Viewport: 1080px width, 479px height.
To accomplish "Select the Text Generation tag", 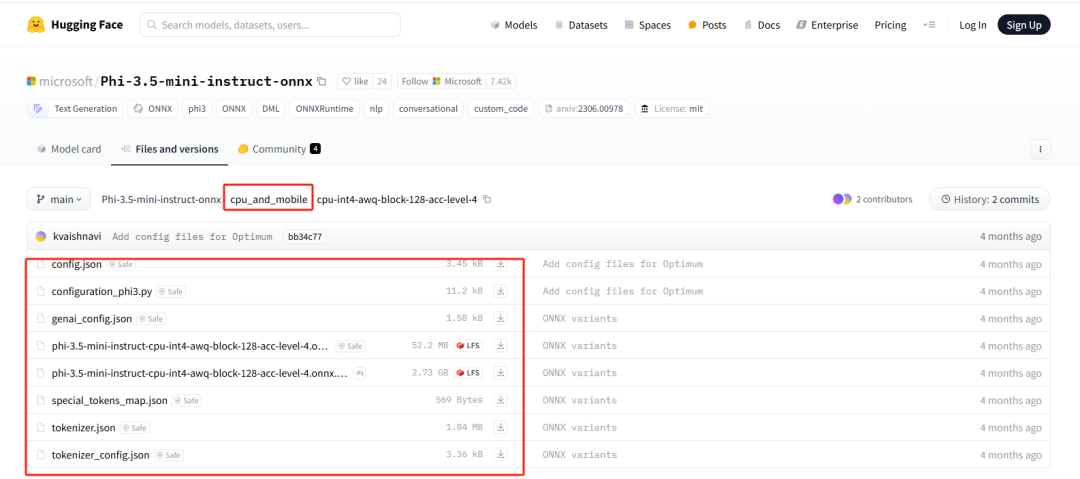I will tap(75, 109).
